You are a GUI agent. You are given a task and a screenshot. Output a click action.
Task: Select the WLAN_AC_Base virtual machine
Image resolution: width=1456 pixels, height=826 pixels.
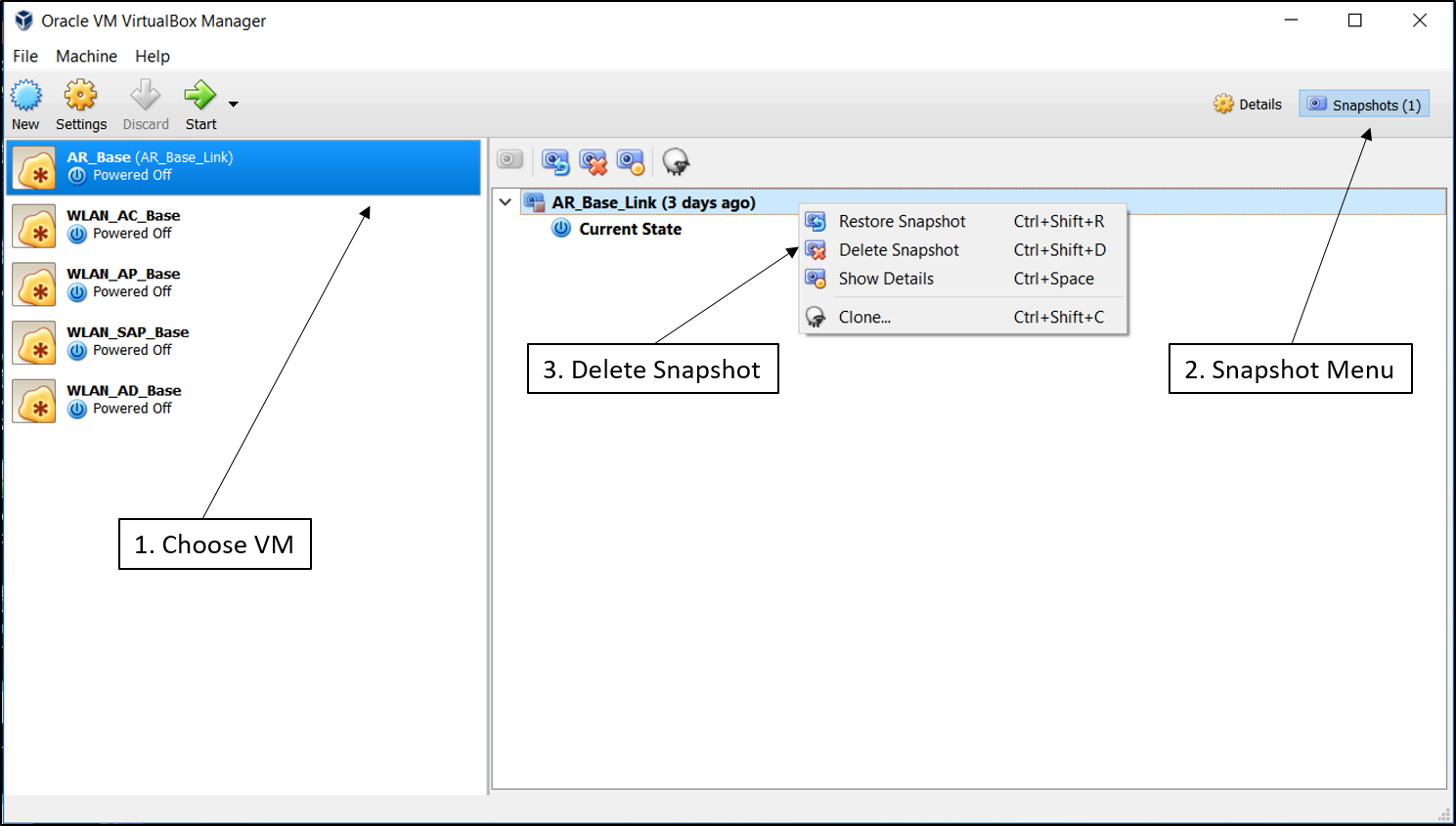click(x=244, y=225)
